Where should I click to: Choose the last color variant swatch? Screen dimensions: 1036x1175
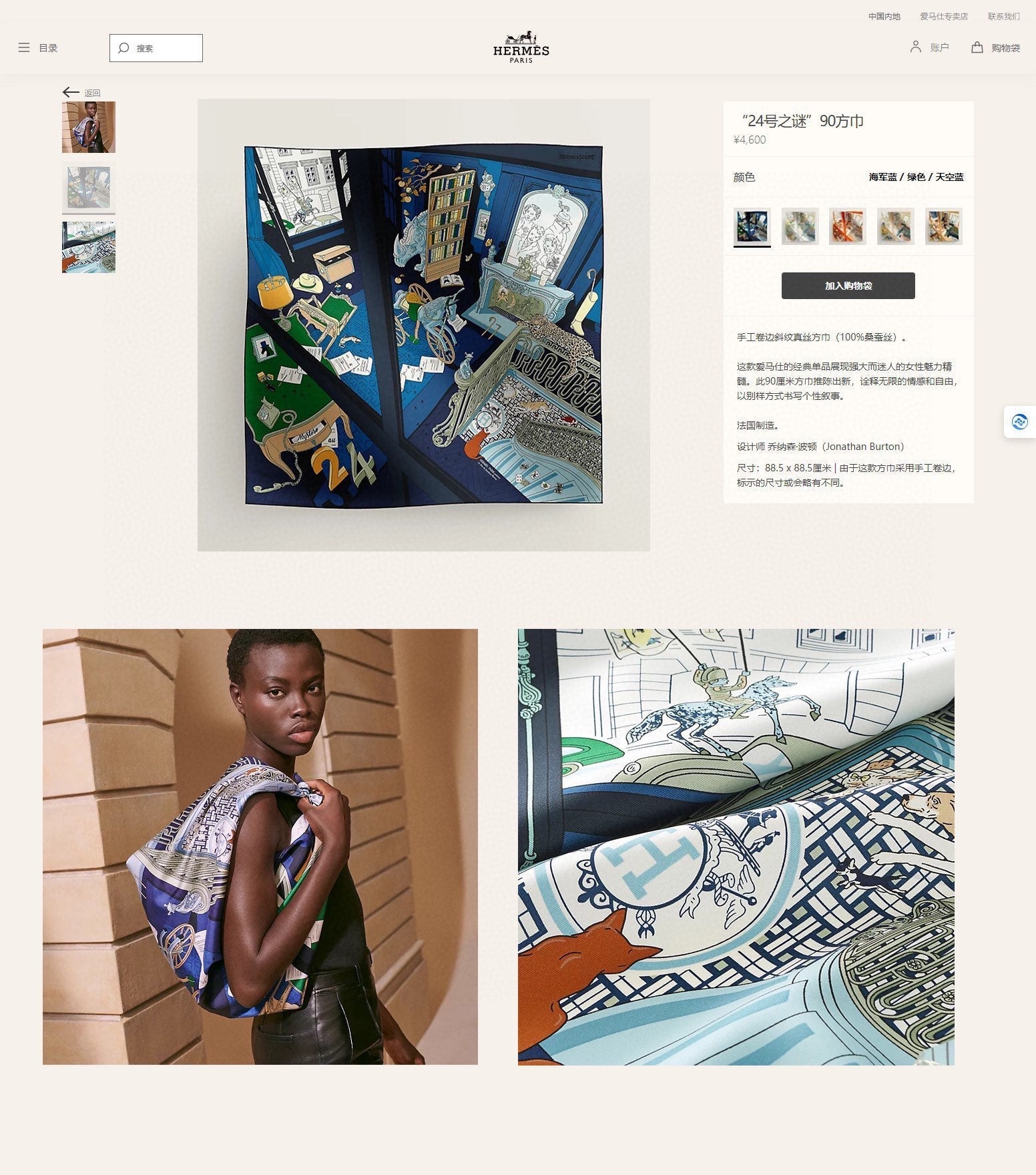944,226
